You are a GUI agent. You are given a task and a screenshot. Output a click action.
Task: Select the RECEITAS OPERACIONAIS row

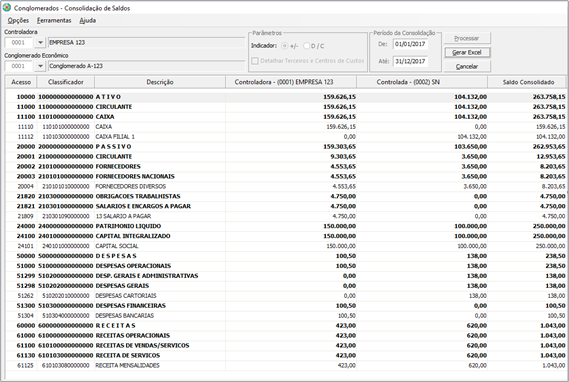(286, 335)
